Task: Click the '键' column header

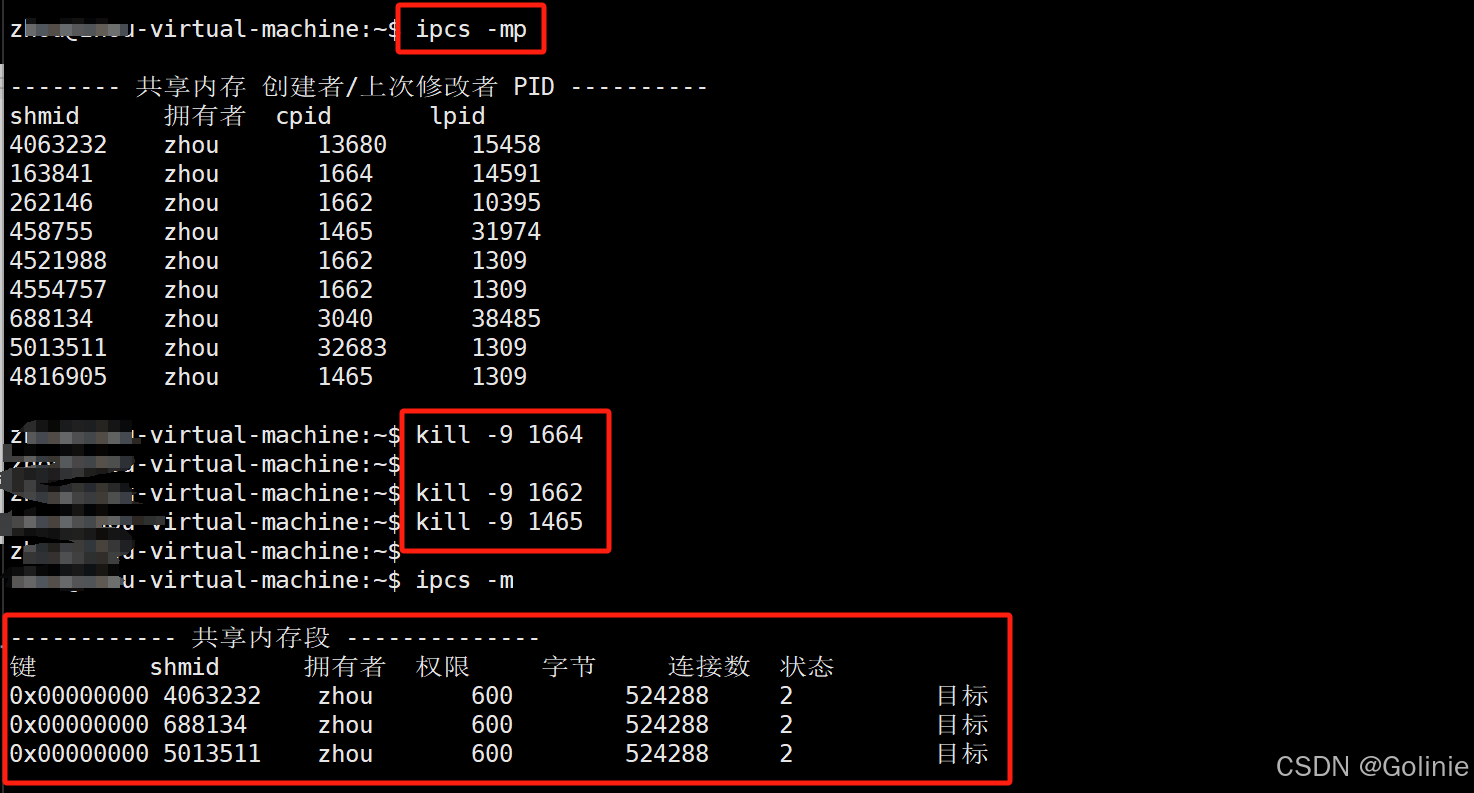Action: [x=23, y=666]
